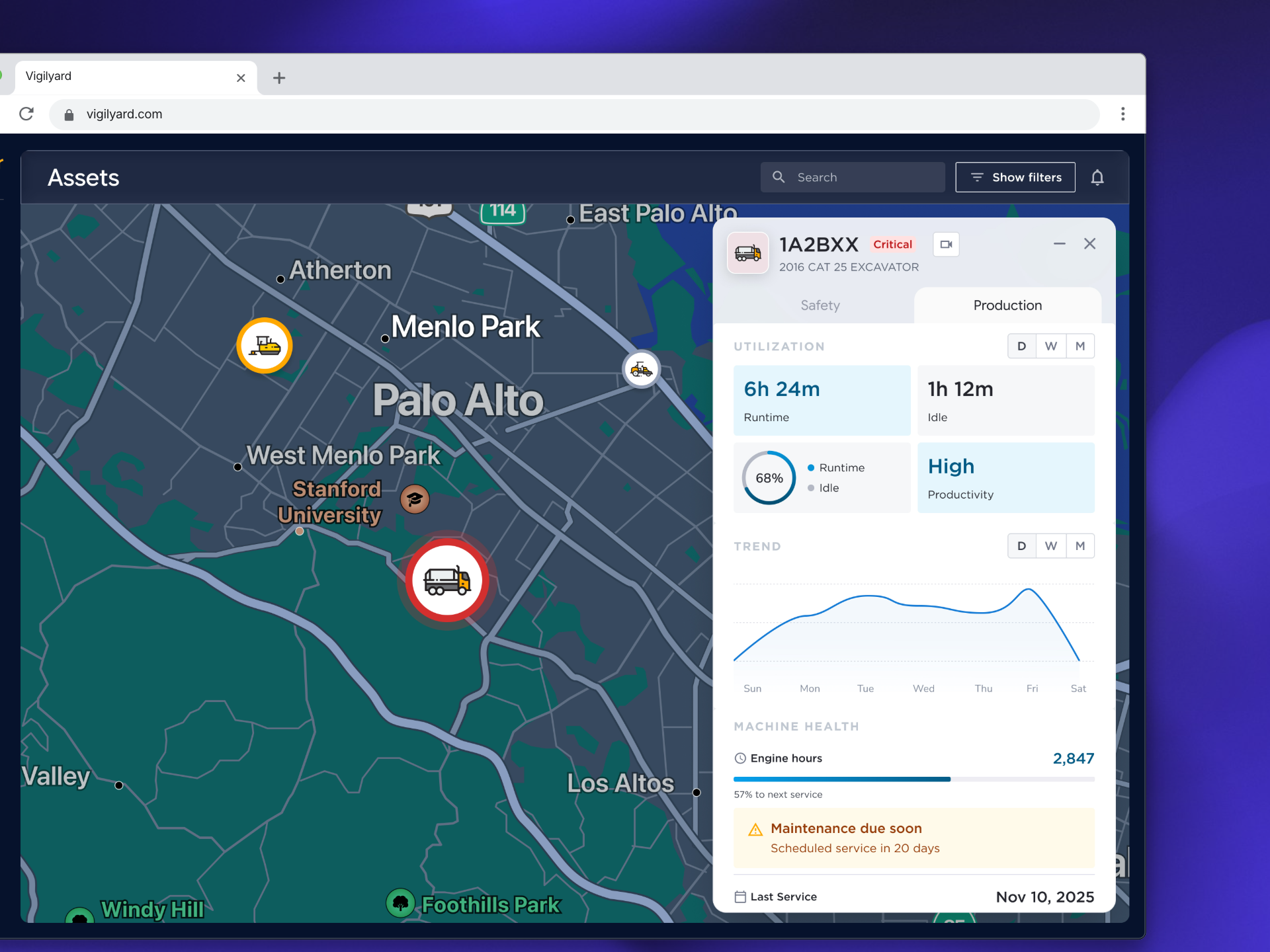Click the 1h 12m Idle card

pyautogui.click(x=1006, y=401)
